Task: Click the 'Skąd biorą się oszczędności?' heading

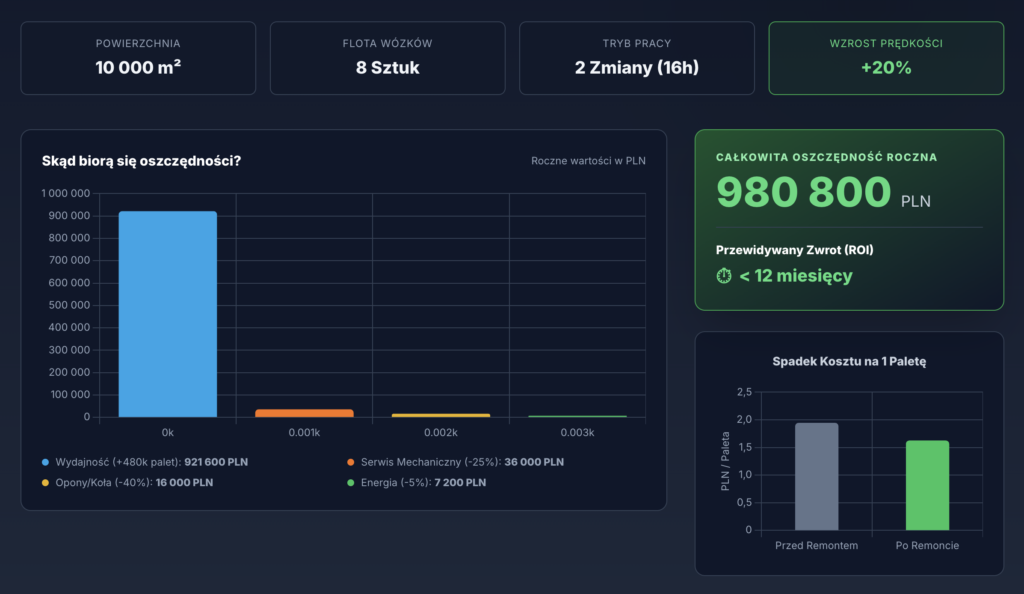Action: pos(141,160)
